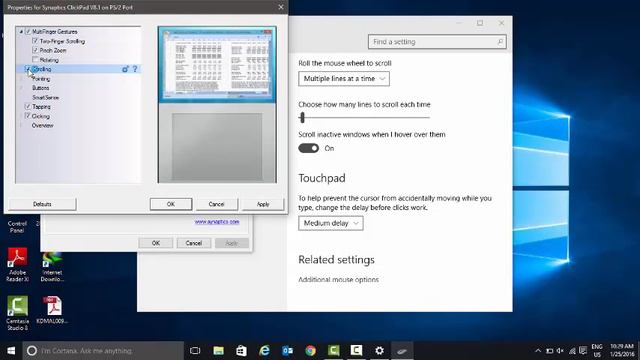Image resolution: width=640 pixels, height=360 pixels.
Task: Open the Multiple lines at a time dropdown
Action: tap(344, 79)
